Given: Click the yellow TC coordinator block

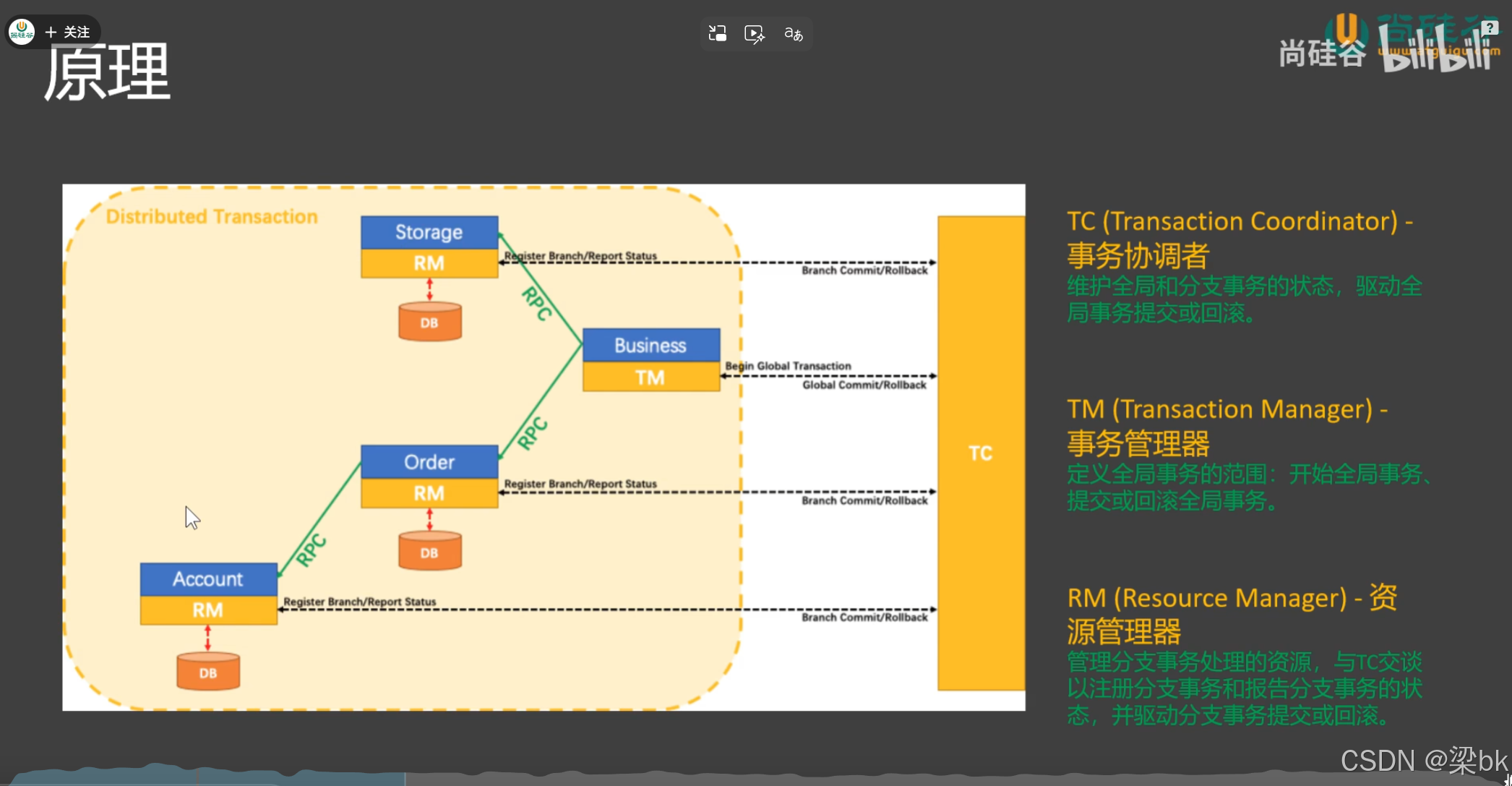Looking at the screenshot, I should (980, 453).
